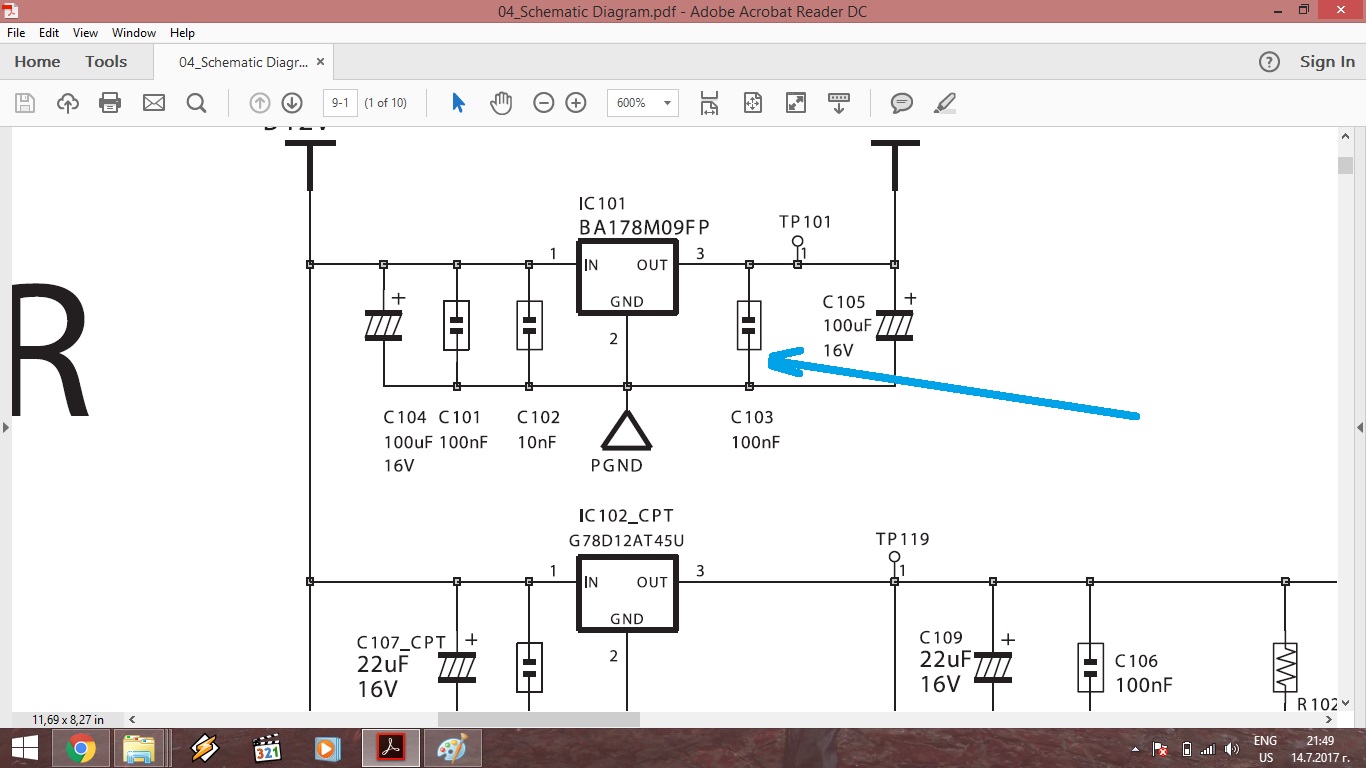Go to the next page arrow
The width and height of the screenshot is (1366, 768).
coord(292,103)
